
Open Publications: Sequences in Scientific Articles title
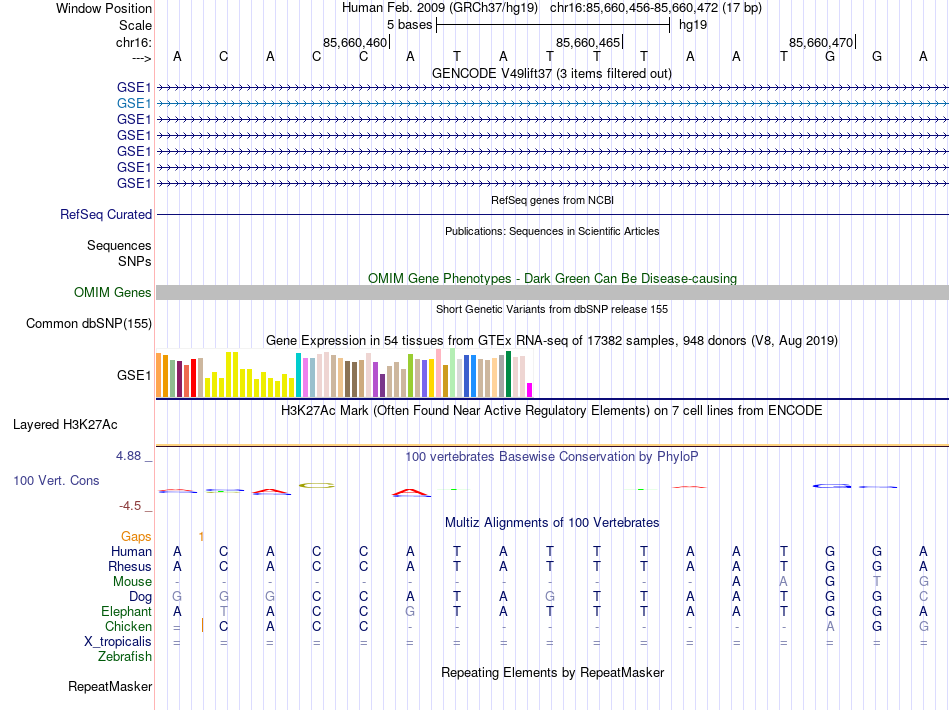click(x=552, y=231)
